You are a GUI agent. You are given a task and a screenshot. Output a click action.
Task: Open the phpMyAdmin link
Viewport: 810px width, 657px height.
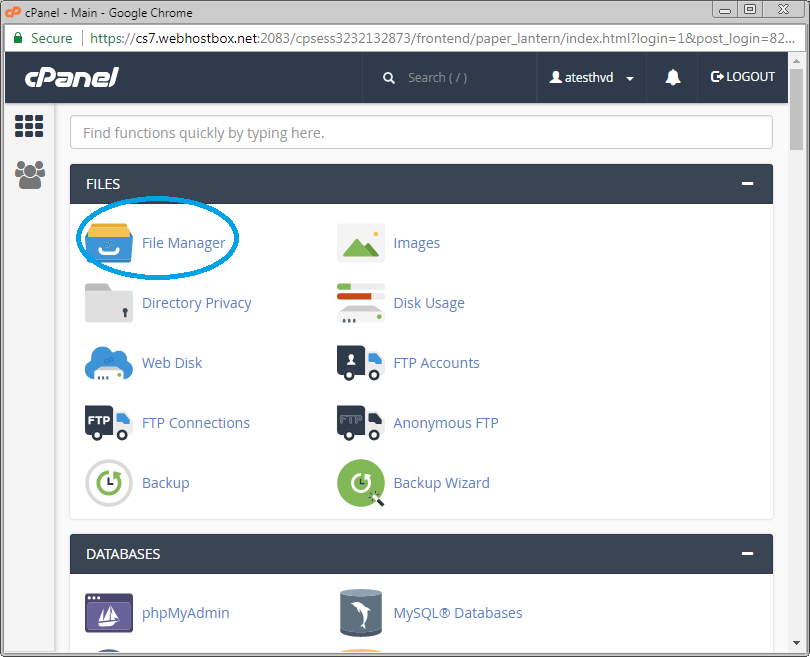[x=185, y=613]
